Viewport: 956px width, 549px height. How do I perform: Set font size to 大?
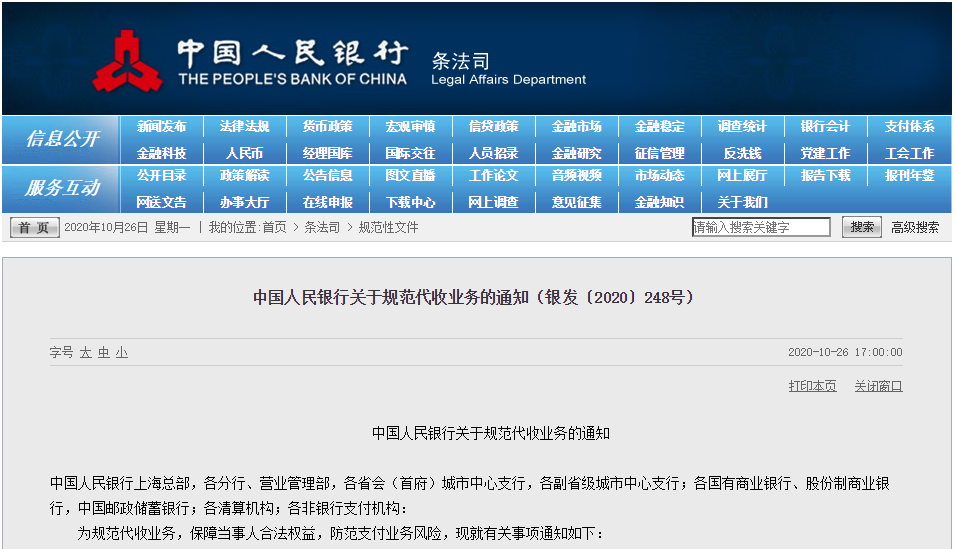pyautogui.click(x=85, y=353)
